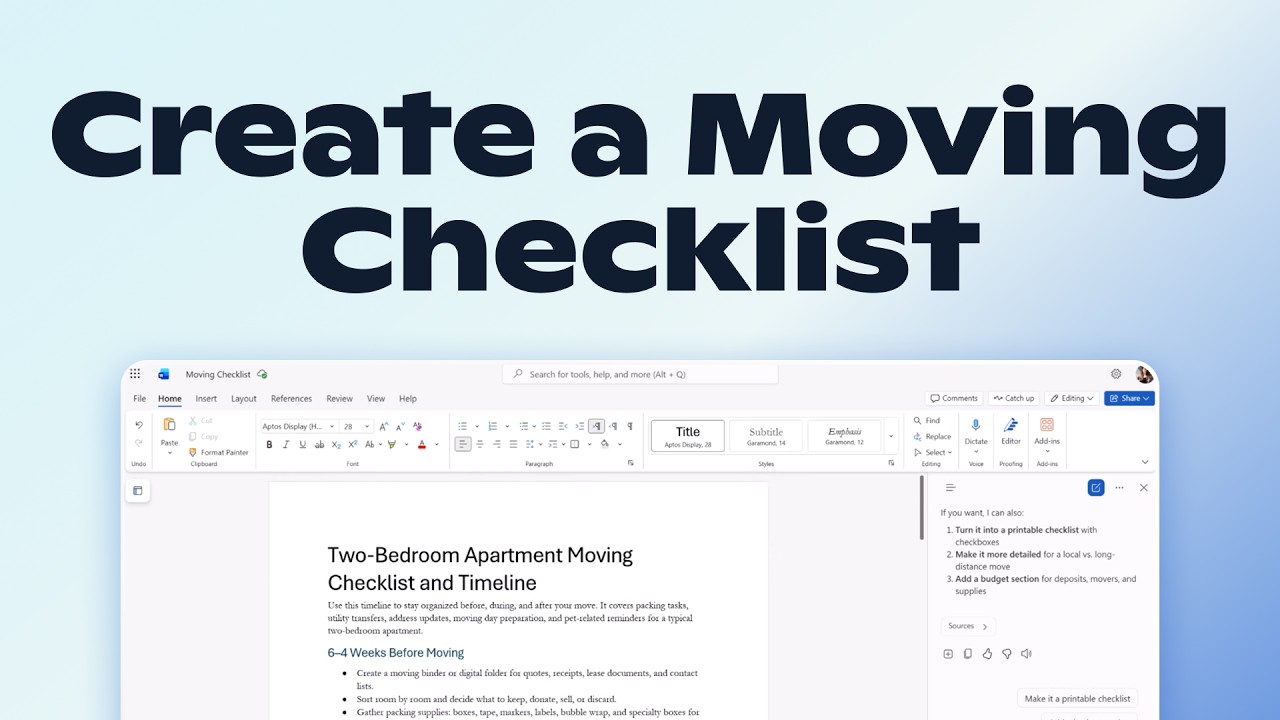Give thumbs down to response
1280x720 pixels.
(x=1006, y=654)
